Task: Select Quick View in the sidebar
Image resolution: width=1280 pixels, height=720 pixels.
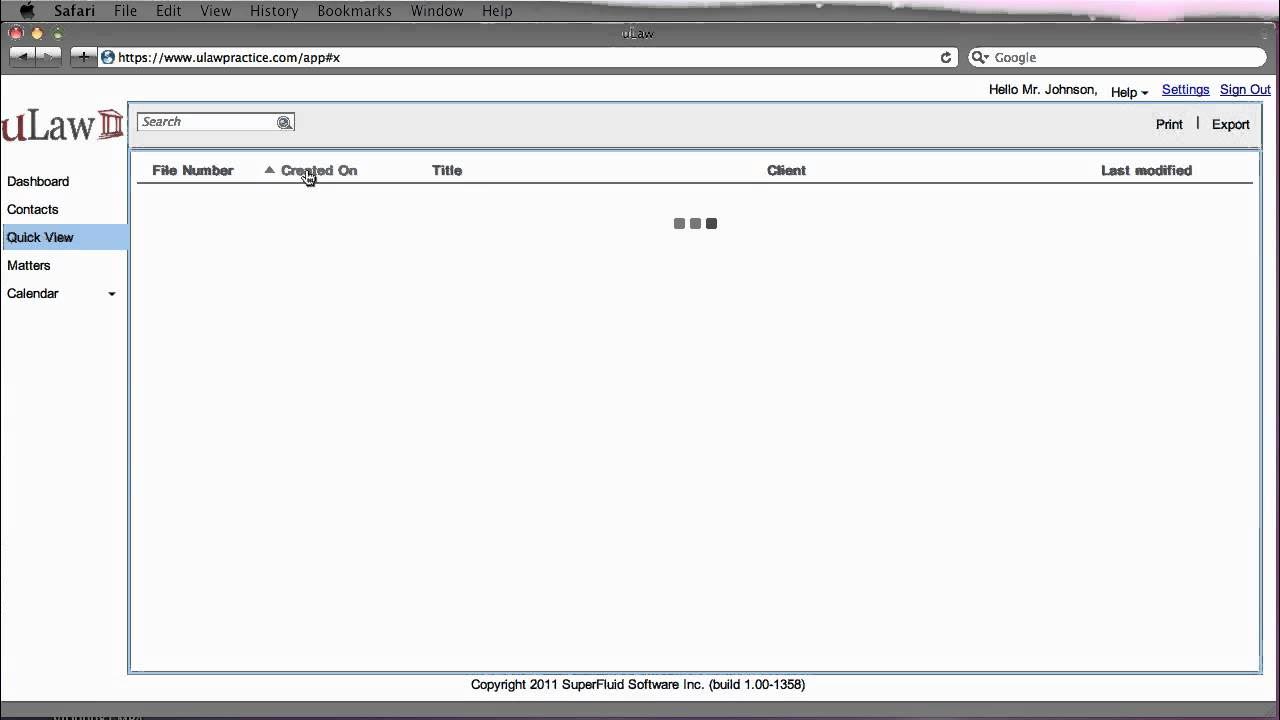Action: (x=63, y=237)
